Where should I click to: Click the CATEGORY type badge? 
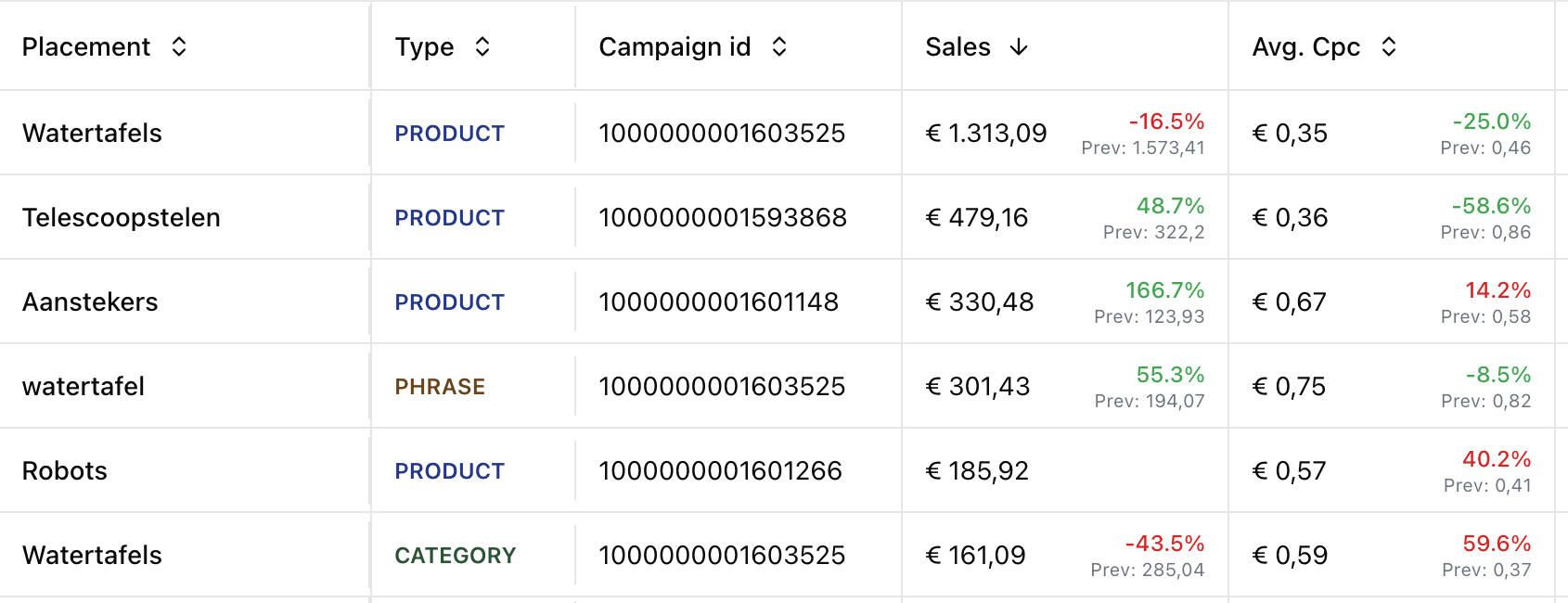pos(455,556)
